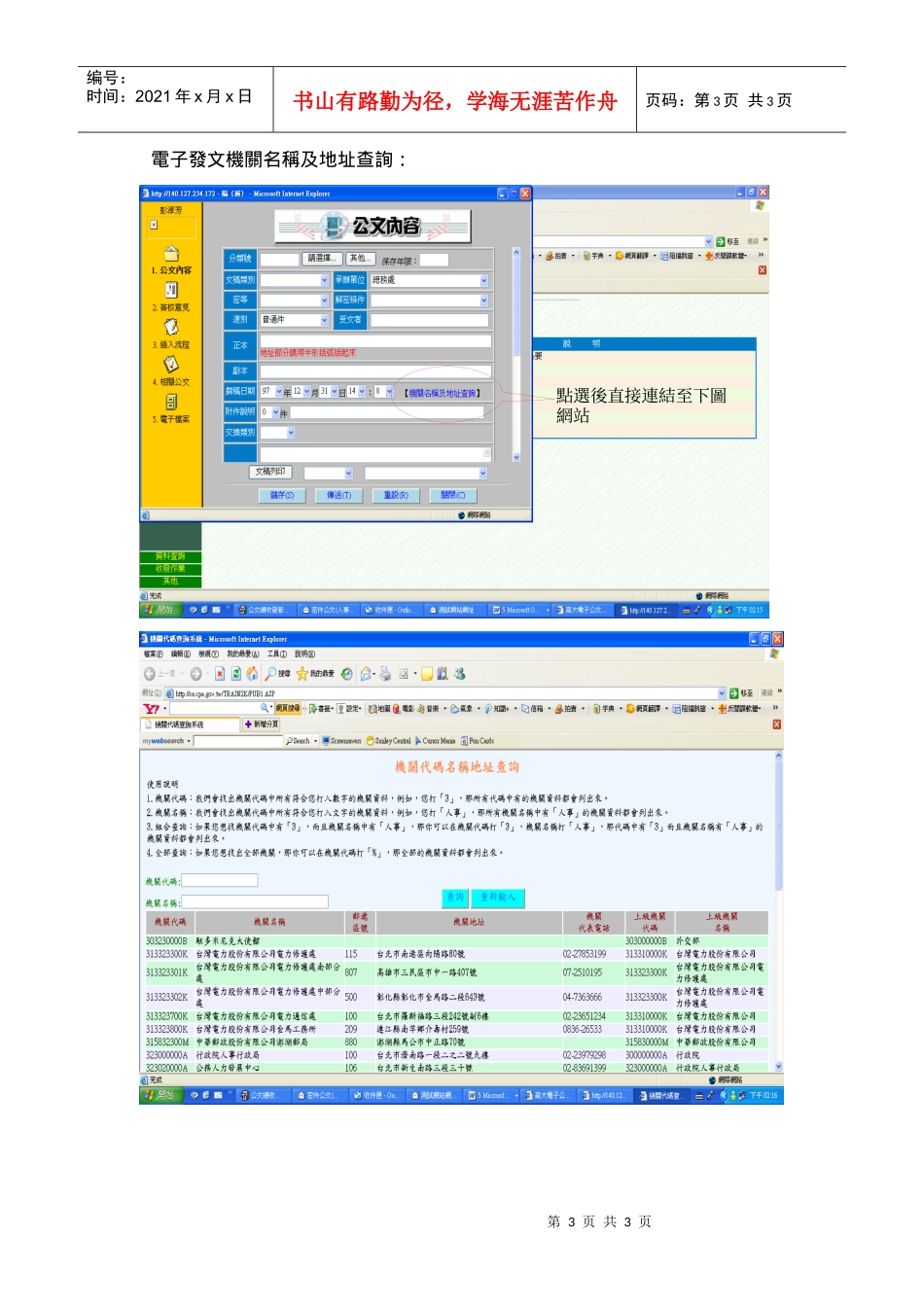Click 關閉(C) button
Image resolution: width=924 pixels, height=1307 pixels.
[453, 496]
